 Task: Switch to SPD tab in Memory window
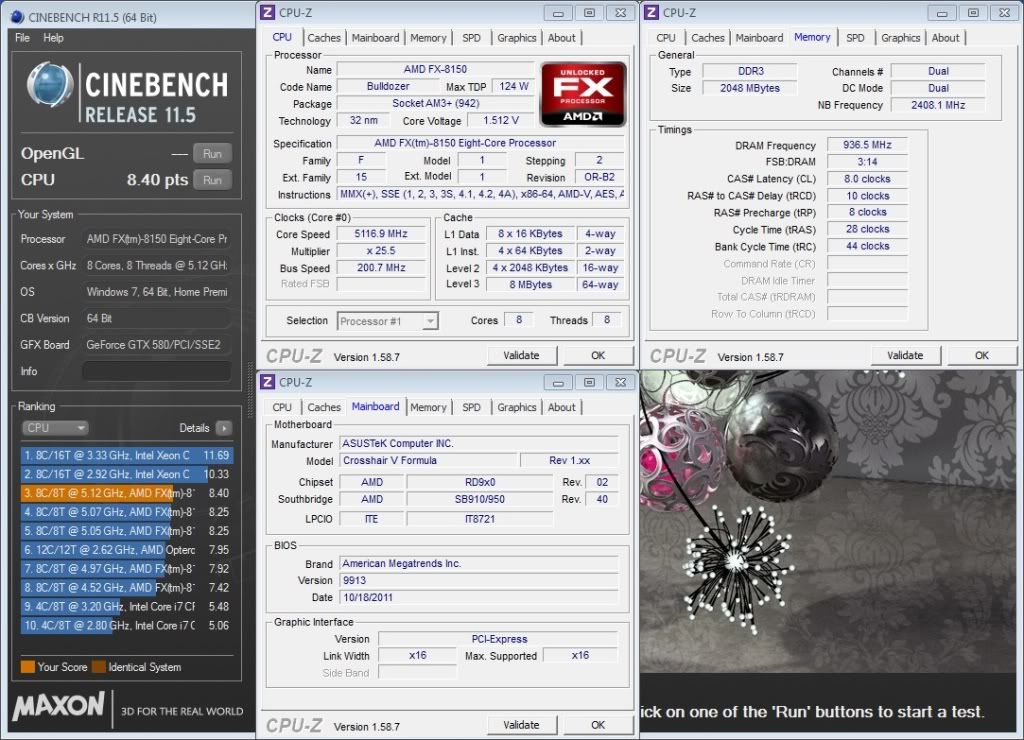click(855, 38)
